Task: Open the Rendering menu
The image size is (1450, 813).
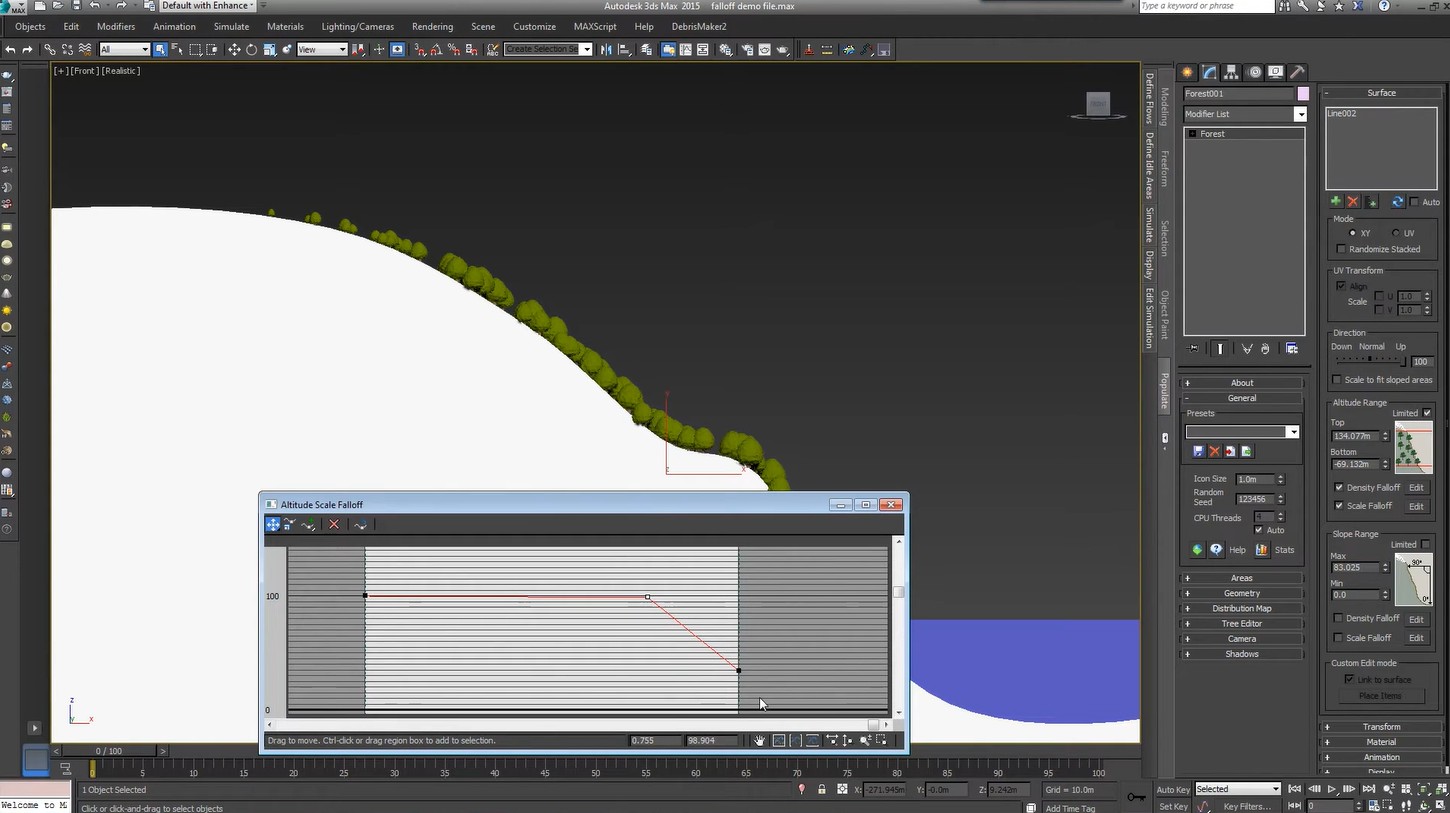Action: pos(432,27)
